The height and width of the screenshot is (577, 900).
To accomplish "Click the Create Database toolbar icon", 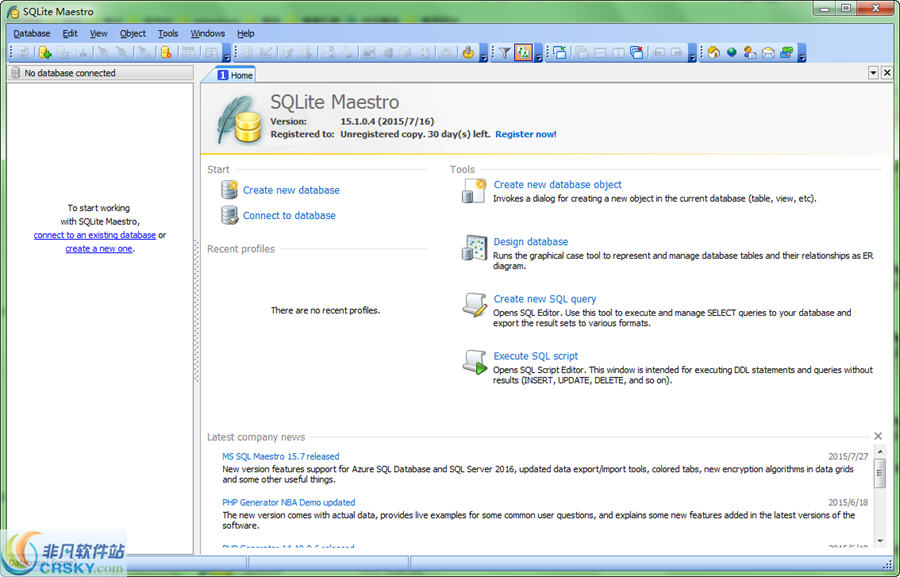I will coord(45,53).
